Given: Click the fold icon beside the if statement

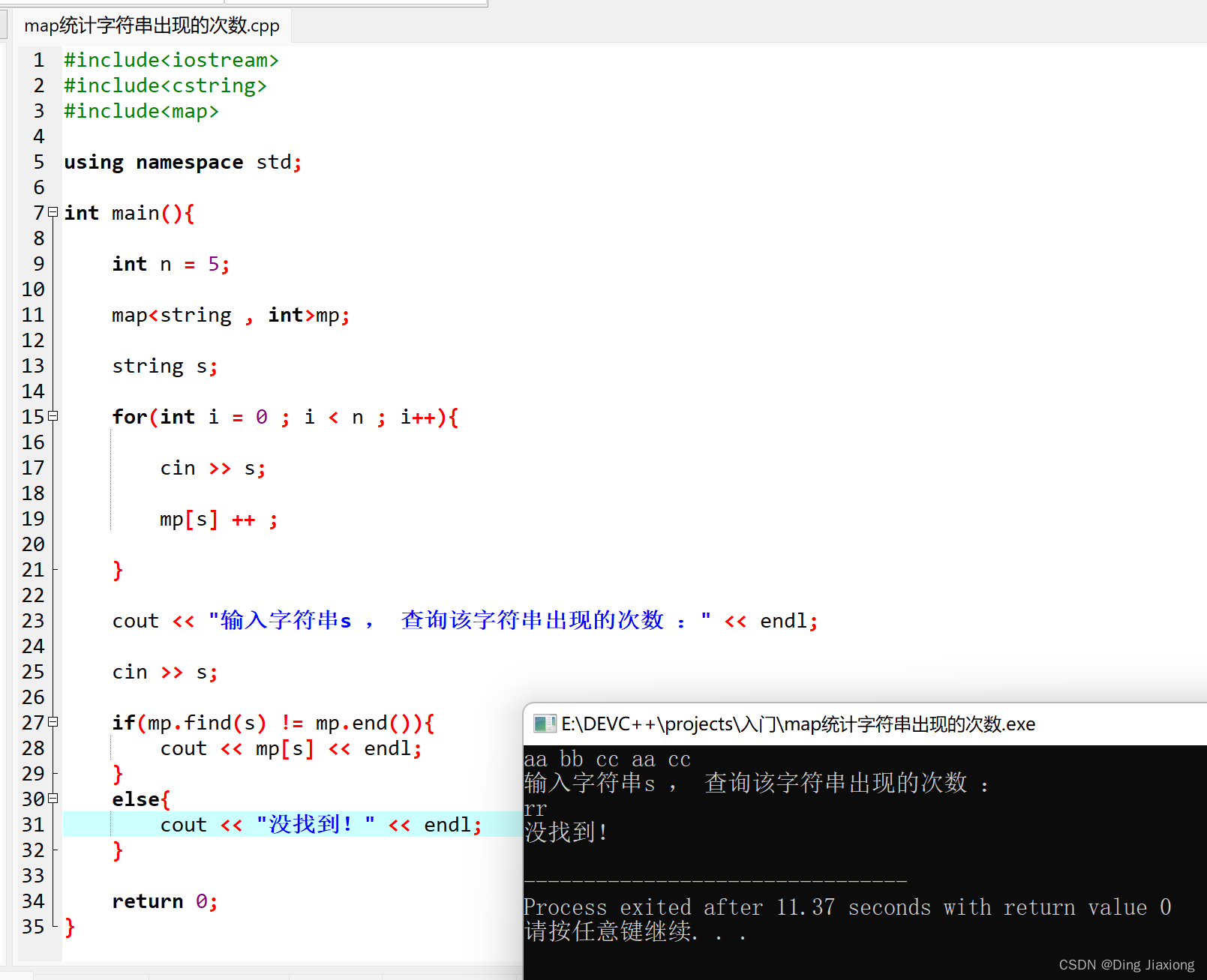Looking at the screenshot, I should coord(52,722).
